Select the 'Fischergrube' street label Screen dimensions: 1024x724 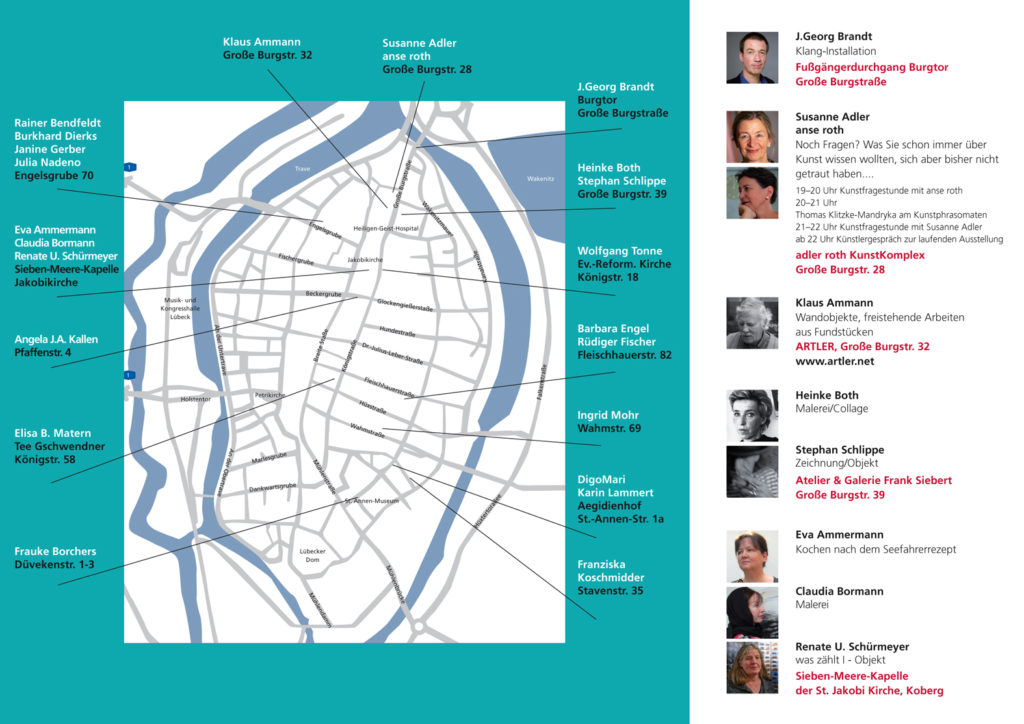pyautogui.click(x=296, y=259)
